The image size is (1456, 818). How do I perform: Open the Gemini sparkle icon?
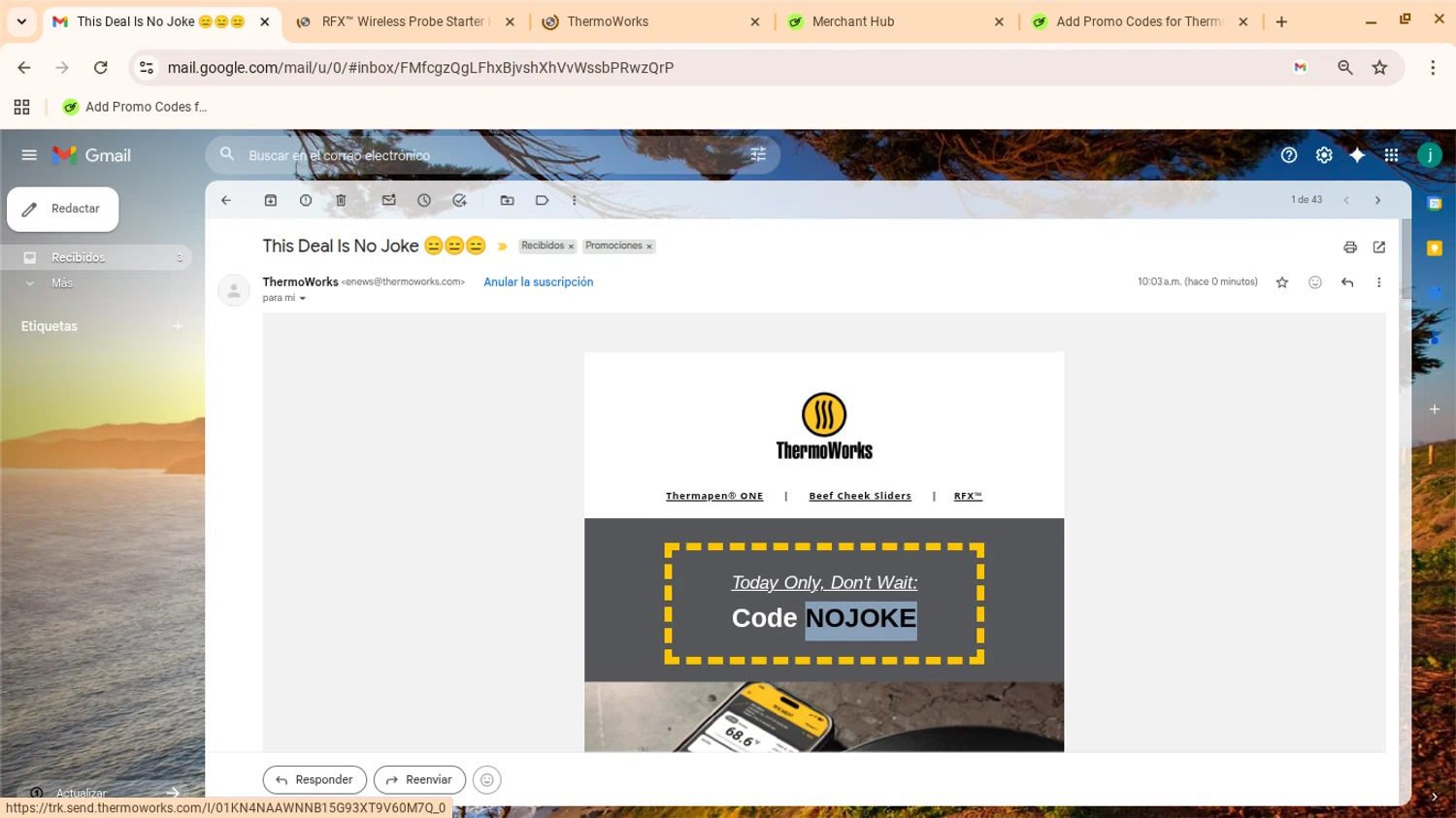point(1357,155)
